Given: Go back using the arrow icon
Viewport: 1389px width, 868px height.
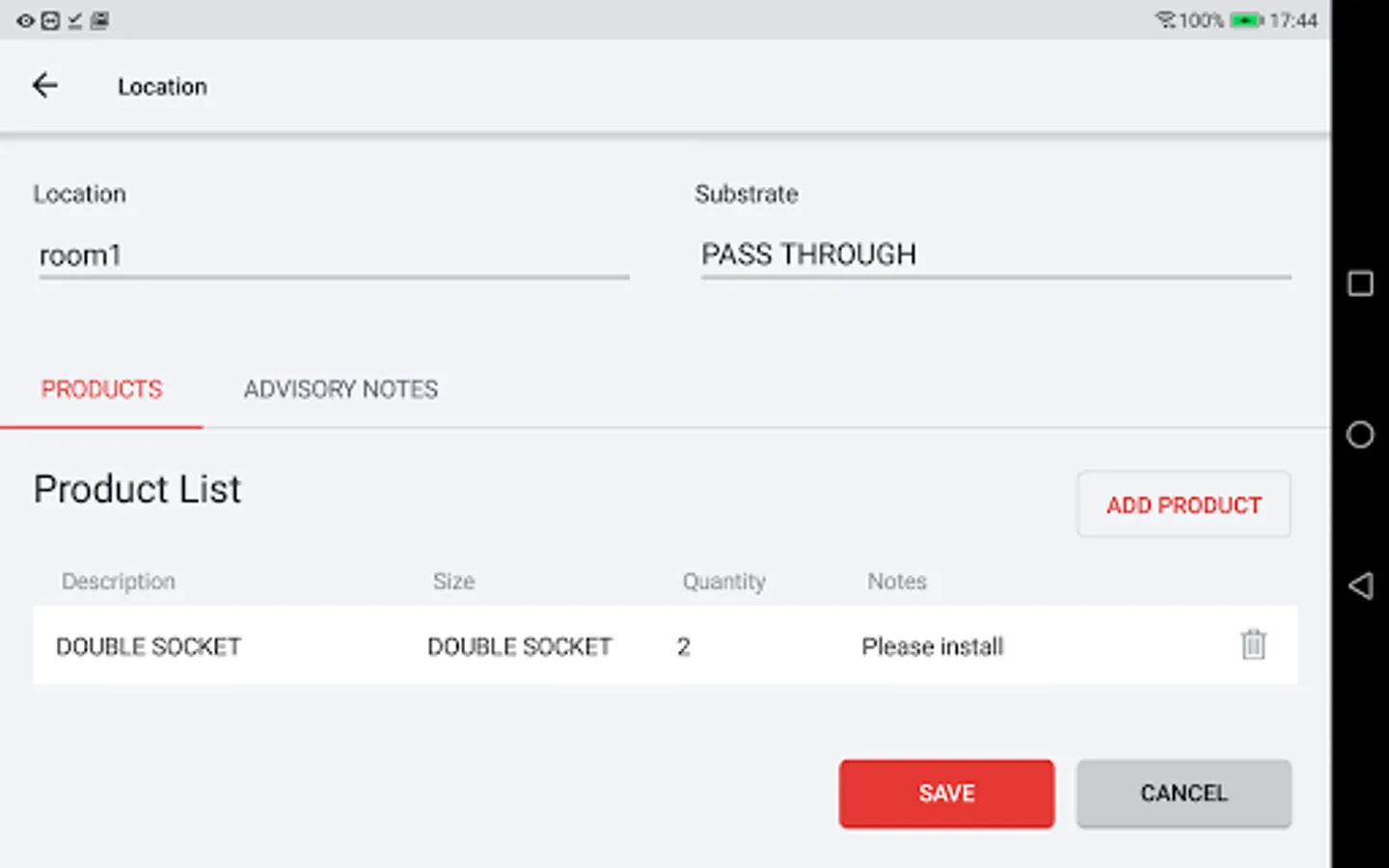Looking at the screenshot, I should 44,86.
